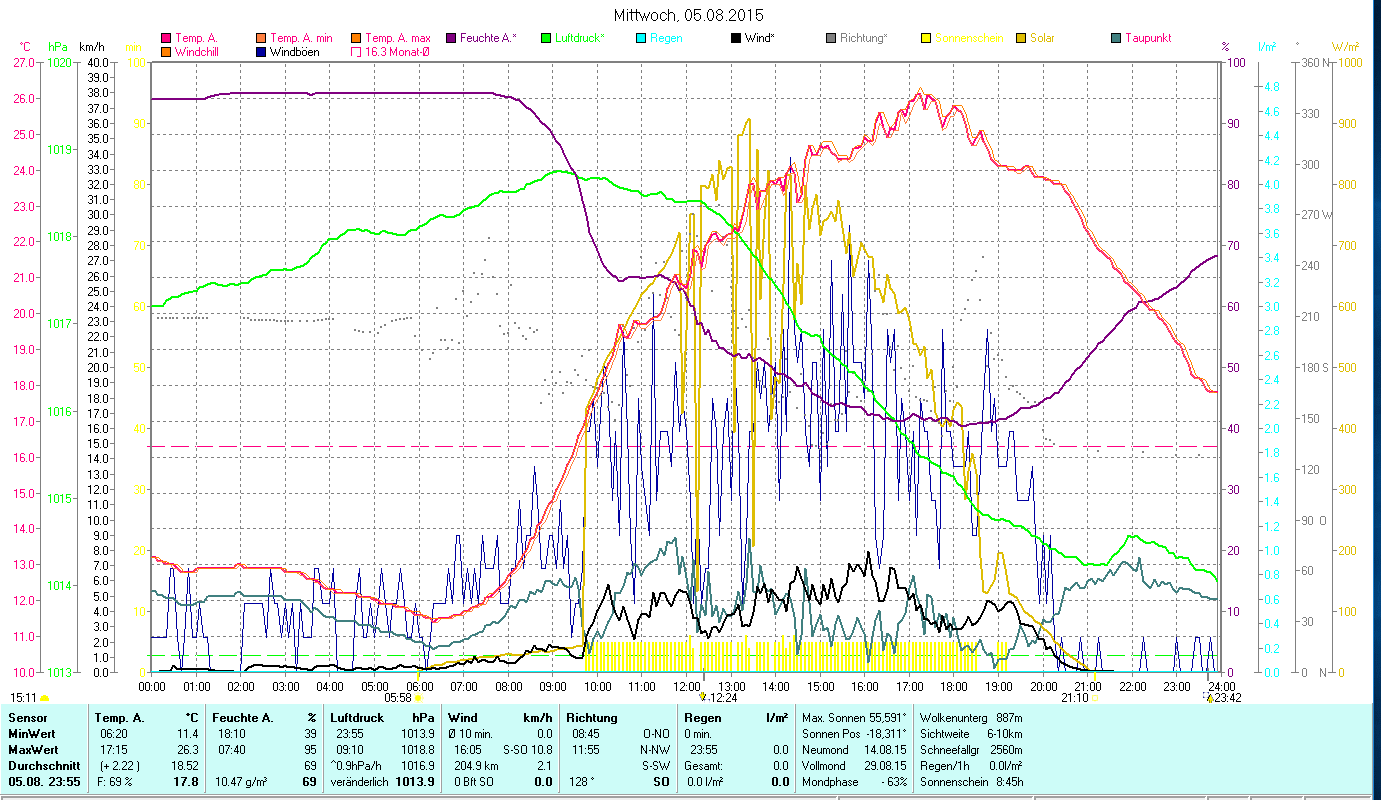
Task: Click the orange Windchill legend swatch
Action: (166, 52)
